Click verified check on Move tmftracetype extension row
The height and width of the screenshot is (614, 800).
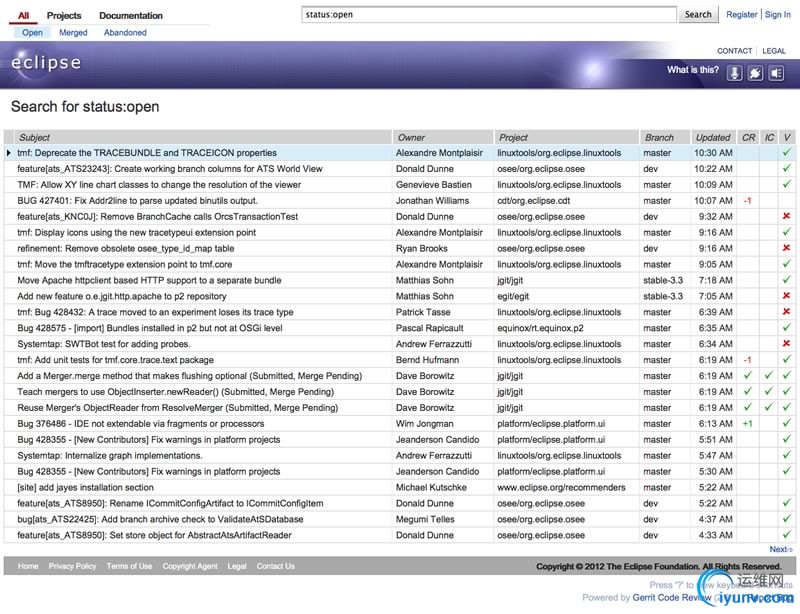click(x=787, y=263)
